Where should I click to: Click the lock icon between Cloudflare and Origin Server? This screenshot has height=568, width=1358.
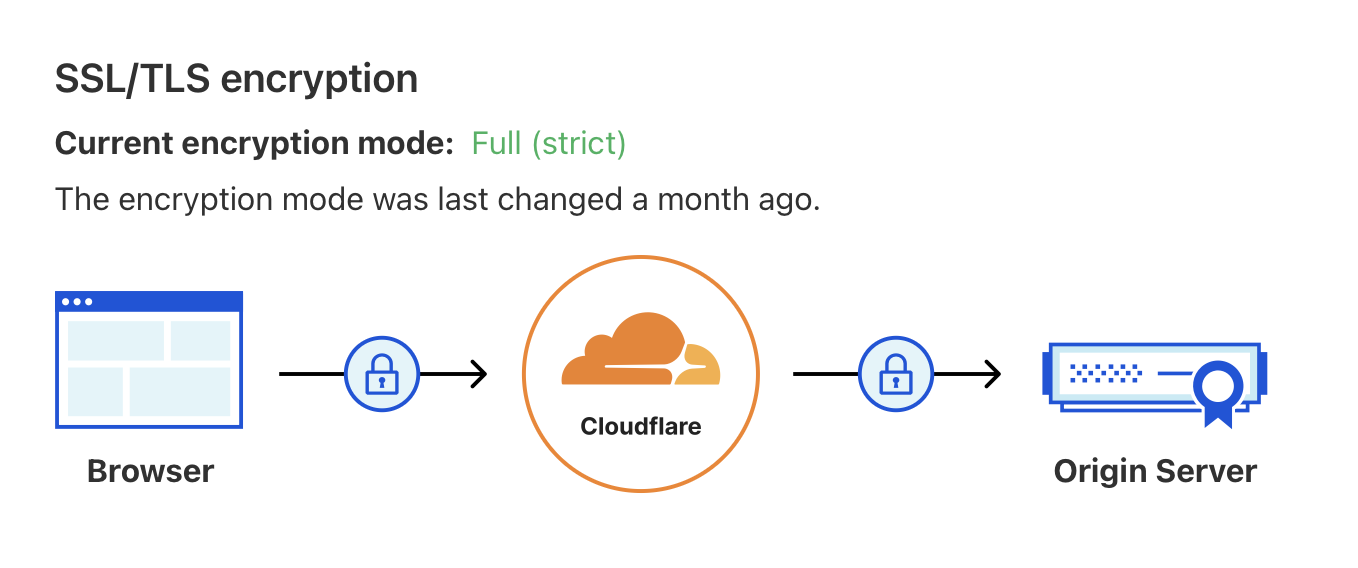tap(896, 374)
